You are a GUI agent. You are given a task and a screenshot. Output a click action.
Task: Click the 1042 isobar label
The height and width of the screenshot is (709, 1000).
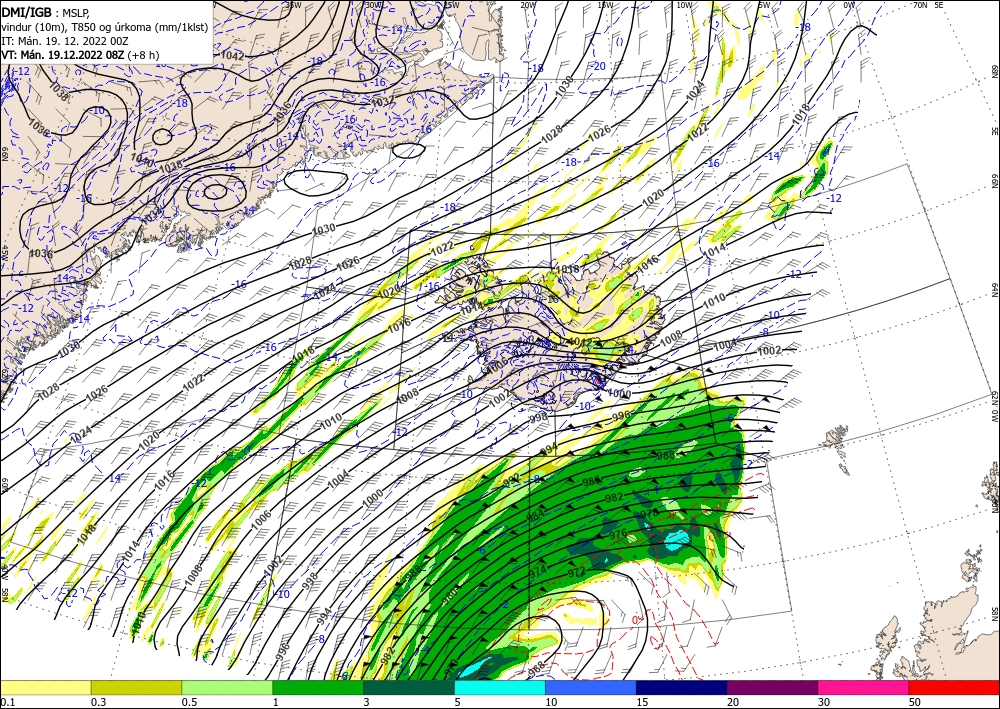coord(232,56)
